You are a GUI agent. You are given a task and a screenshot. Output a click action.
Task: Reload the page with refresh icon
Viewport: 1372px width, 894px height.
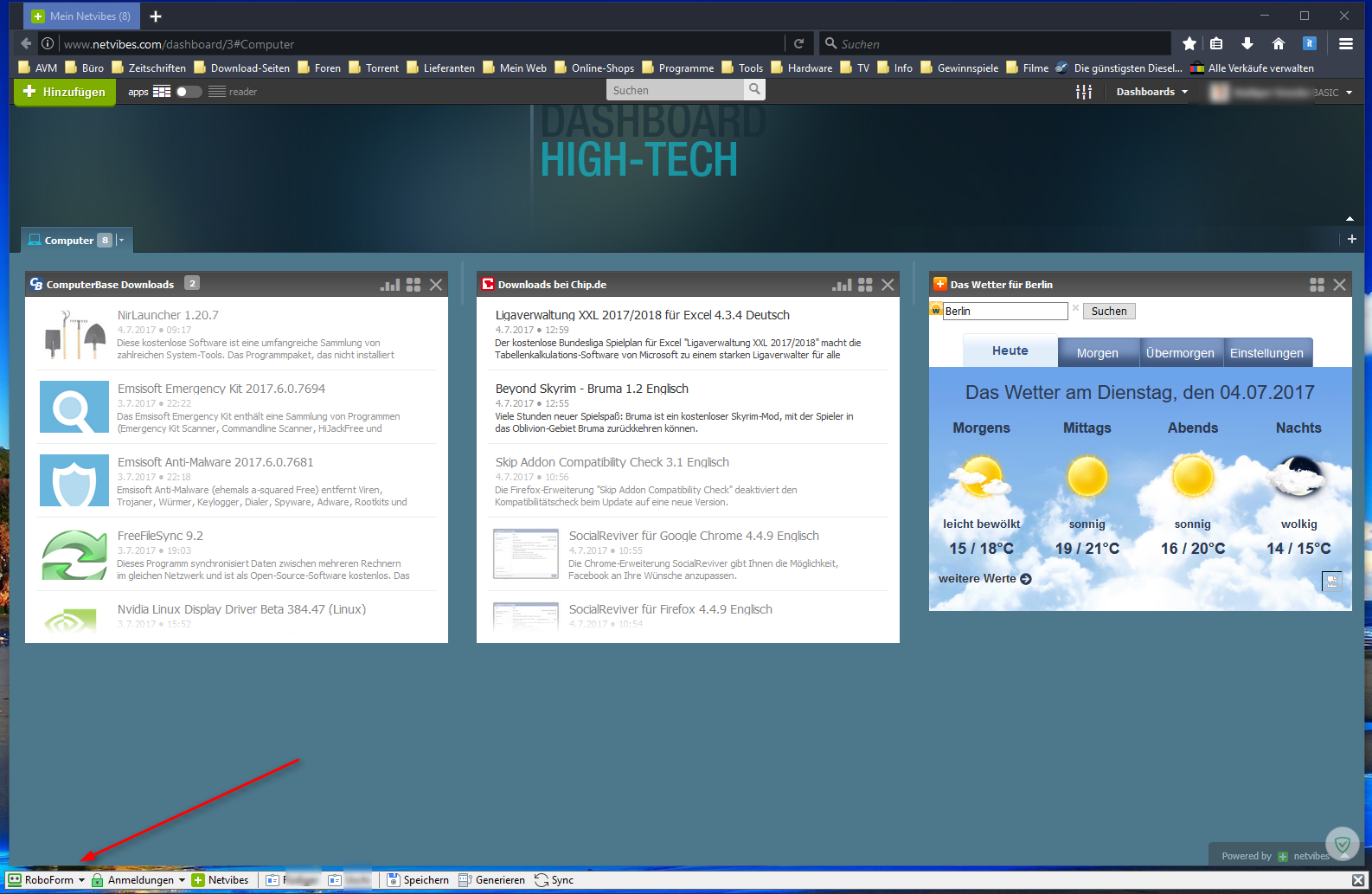click(x=798, y=43)
